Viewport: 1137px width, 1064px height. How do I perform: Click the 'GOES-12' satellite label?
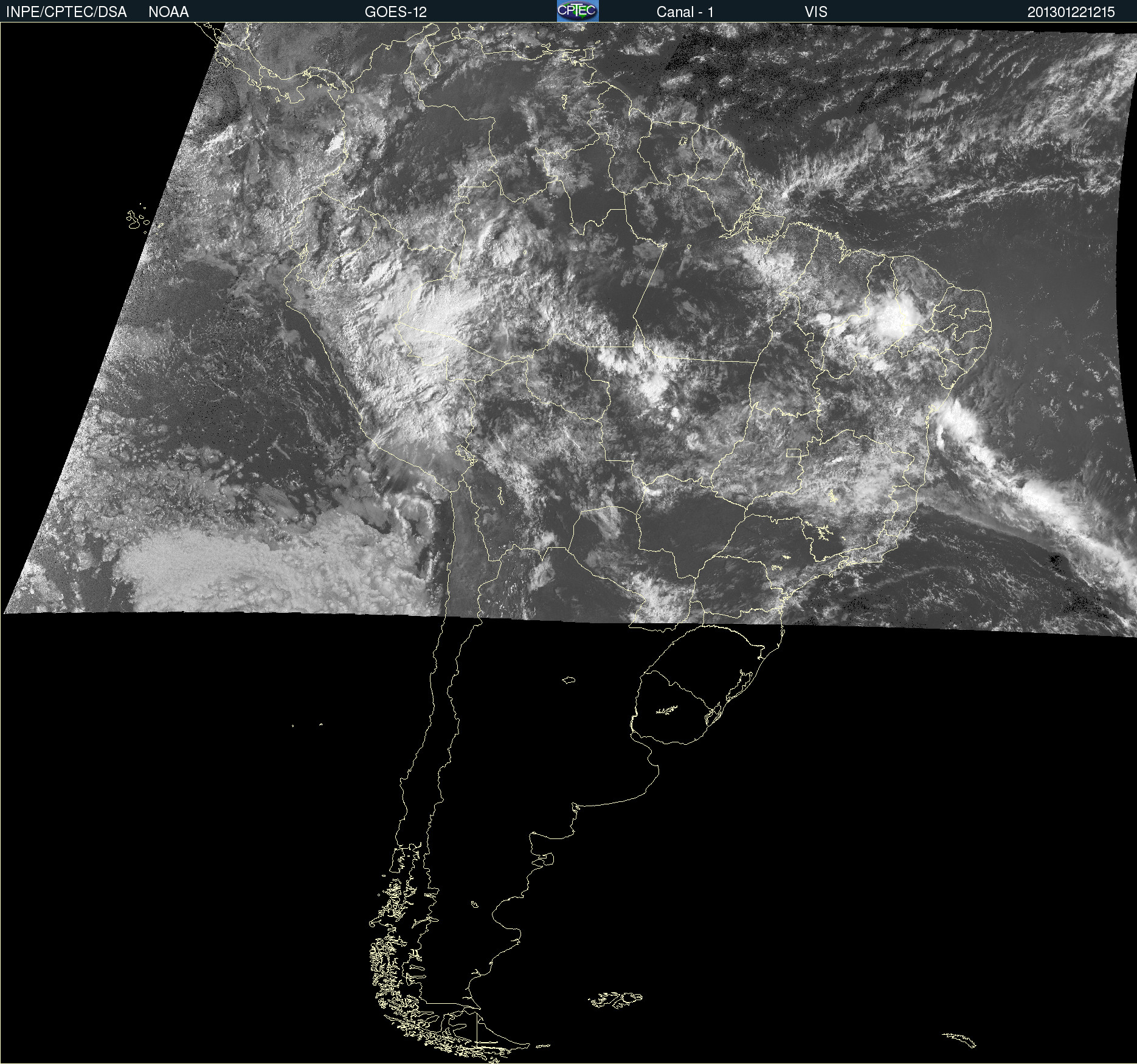tap(396, 12)
